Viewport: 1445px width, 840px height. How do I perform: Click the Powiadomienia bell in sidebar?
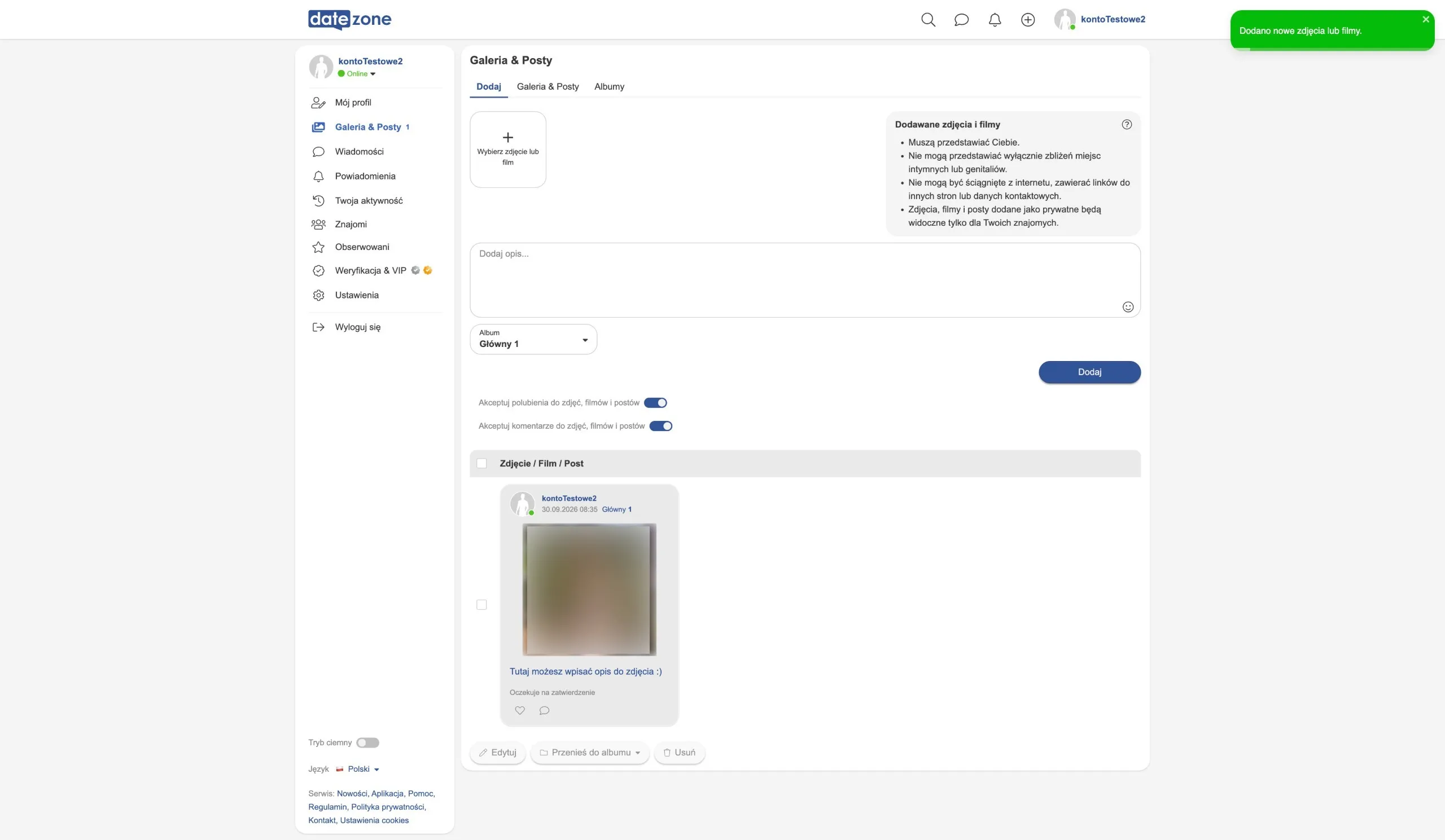(x=318, y=177)
